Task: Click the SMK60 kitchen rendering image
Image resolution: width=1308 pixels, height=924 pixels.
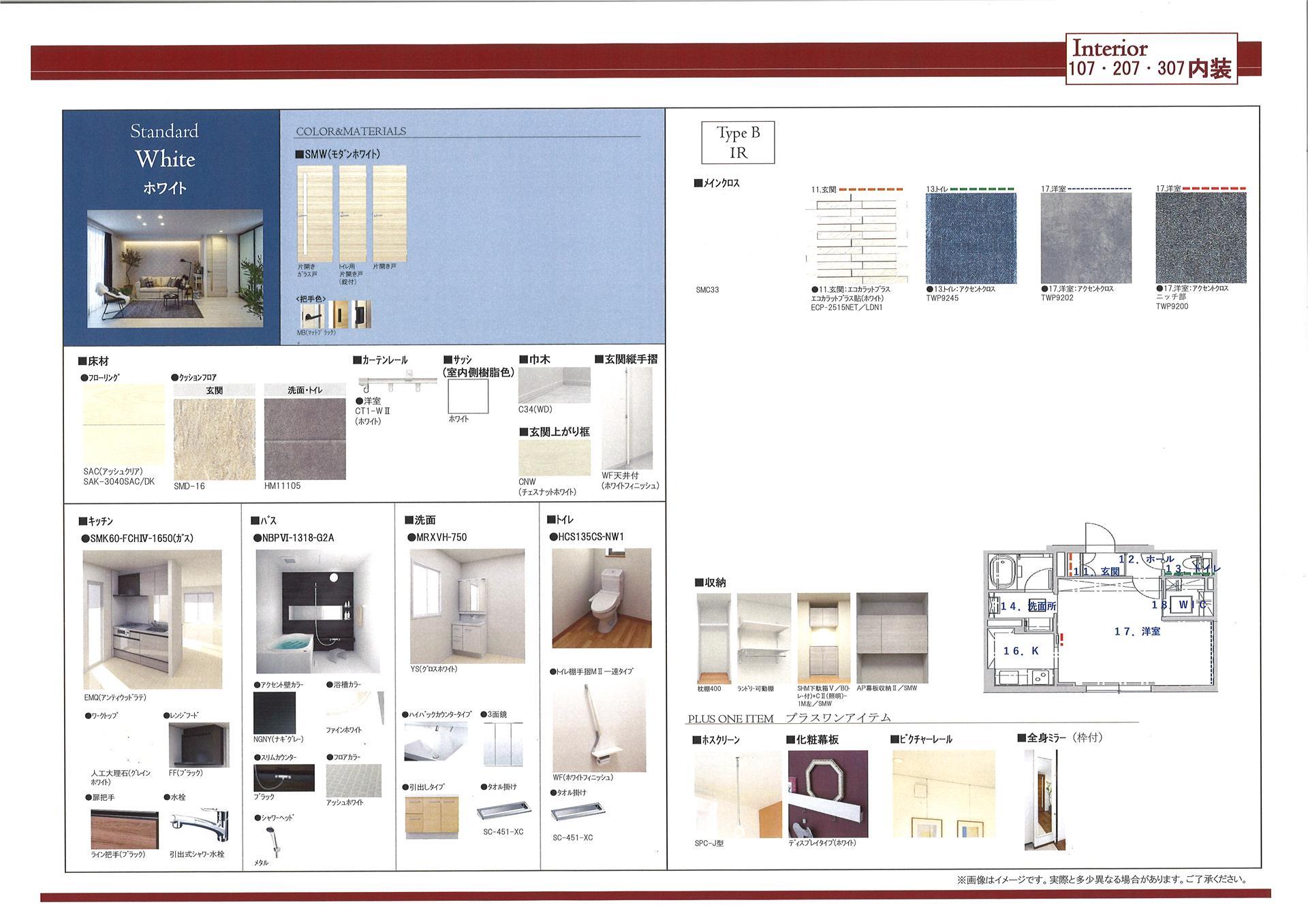Action: click(x=152, y=620)
